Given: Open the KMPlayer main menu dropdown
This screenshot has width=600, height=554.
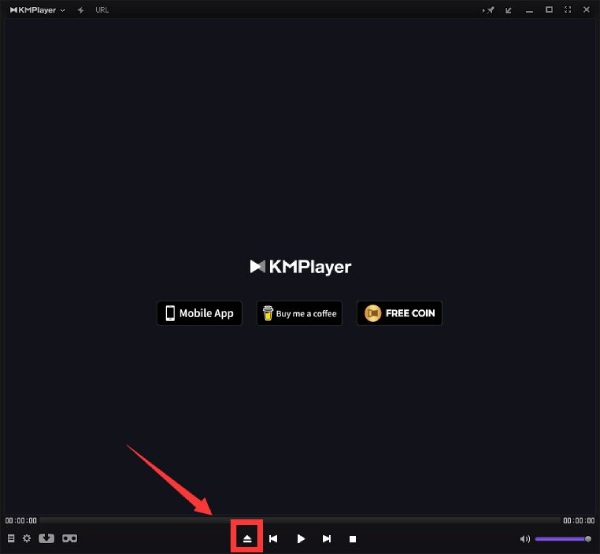Looking at the screenshot, I should coord(37,10).
